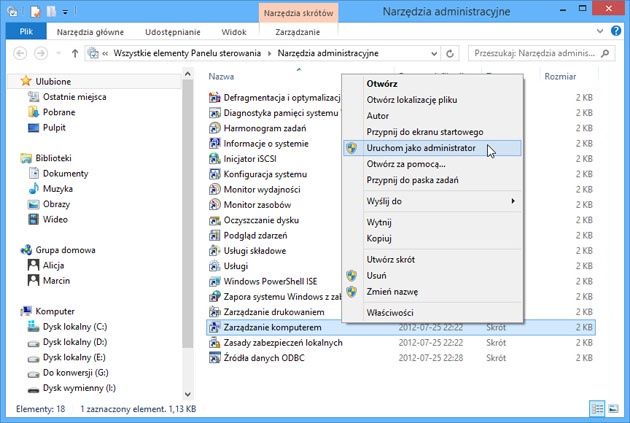Screen dimensions: 630x423
Task: Click the Źródła danych ODBC icon
Action: click(x=215, y=358)
